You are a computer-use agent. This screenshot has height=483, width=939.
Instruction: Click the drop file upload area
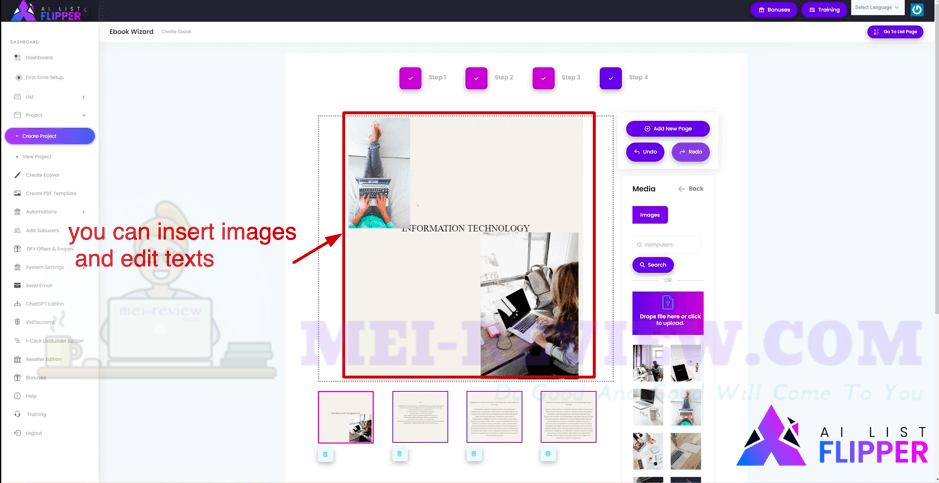click(668, 313)
